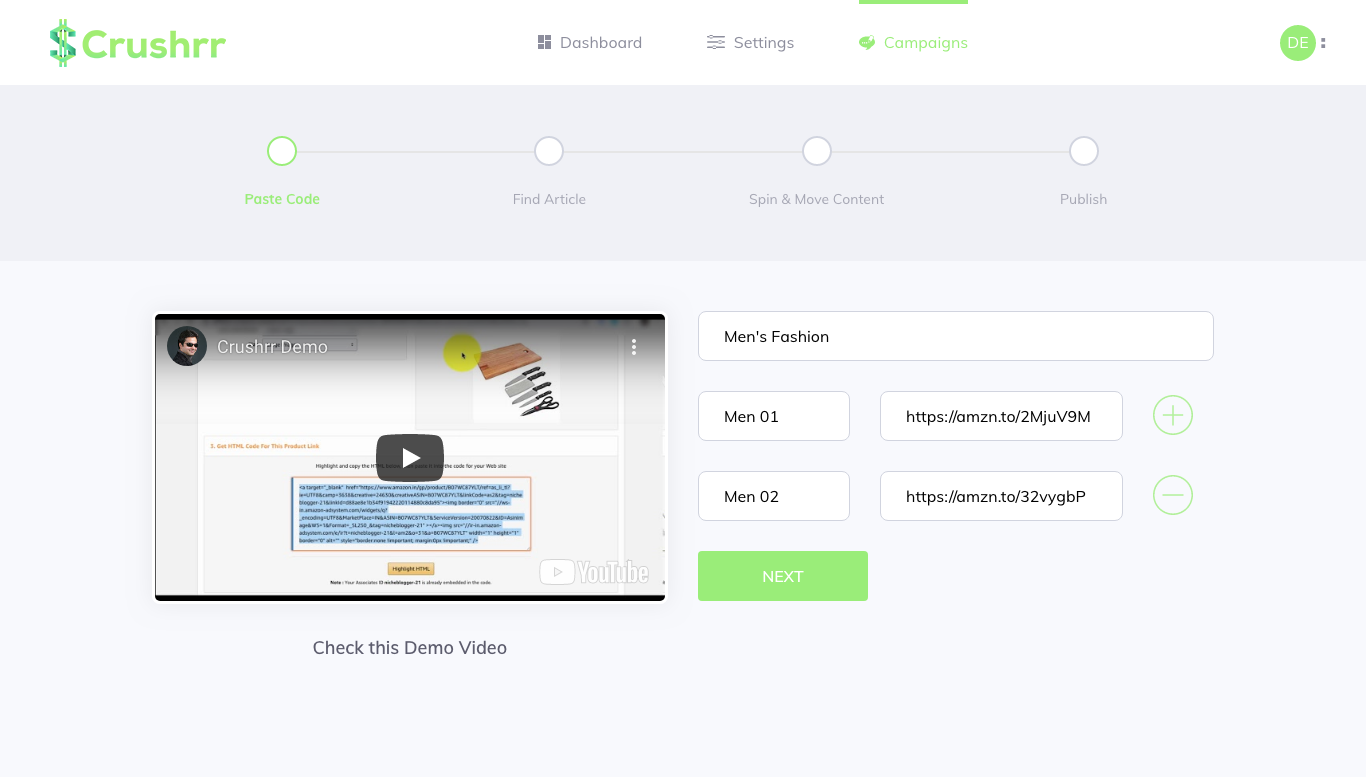Click the Find Article step label
This screenshot has height=777, width=1366.
[x=549, y=199]
